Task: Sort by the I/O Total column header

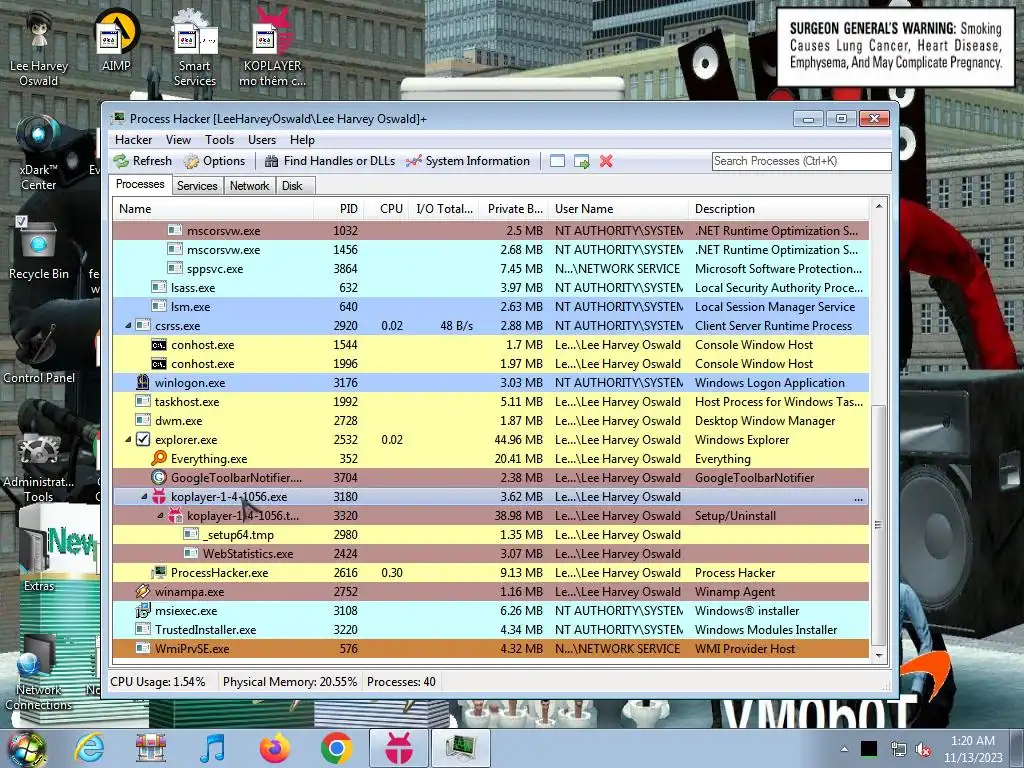Action: click(x=443, y=209)
